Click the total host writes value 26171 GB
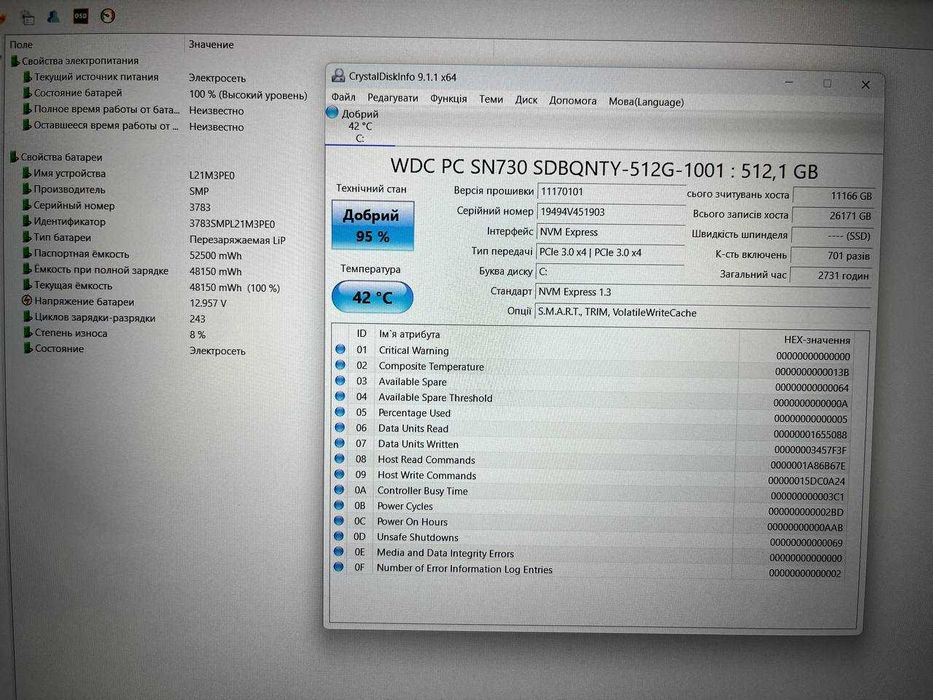933x700 pixels. tap(833, 215)
